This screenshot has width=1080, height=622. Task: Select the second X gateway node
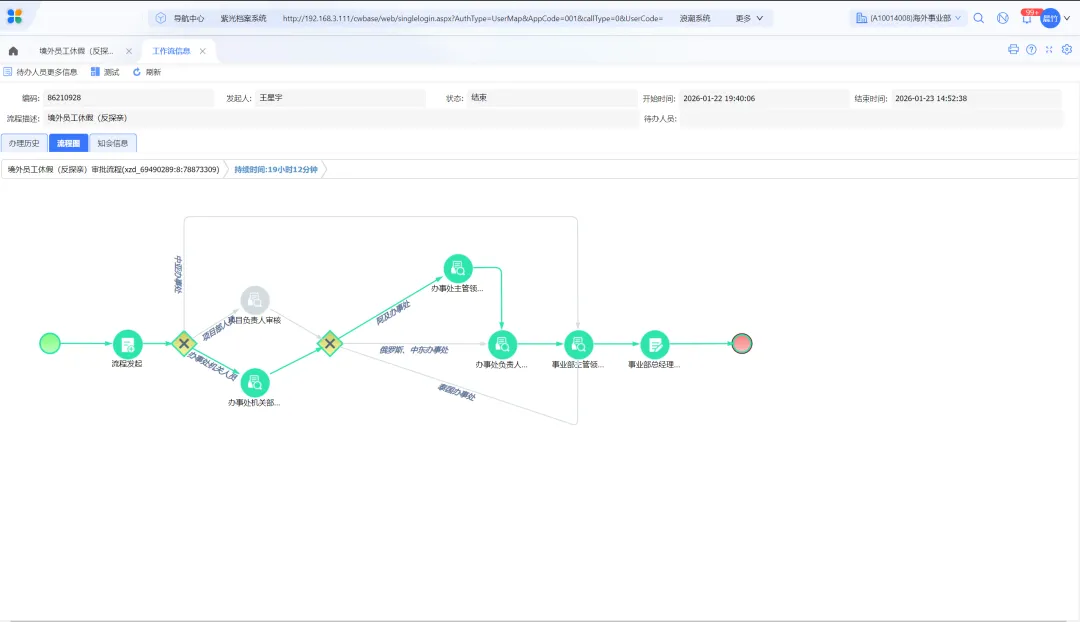(330, 343)
